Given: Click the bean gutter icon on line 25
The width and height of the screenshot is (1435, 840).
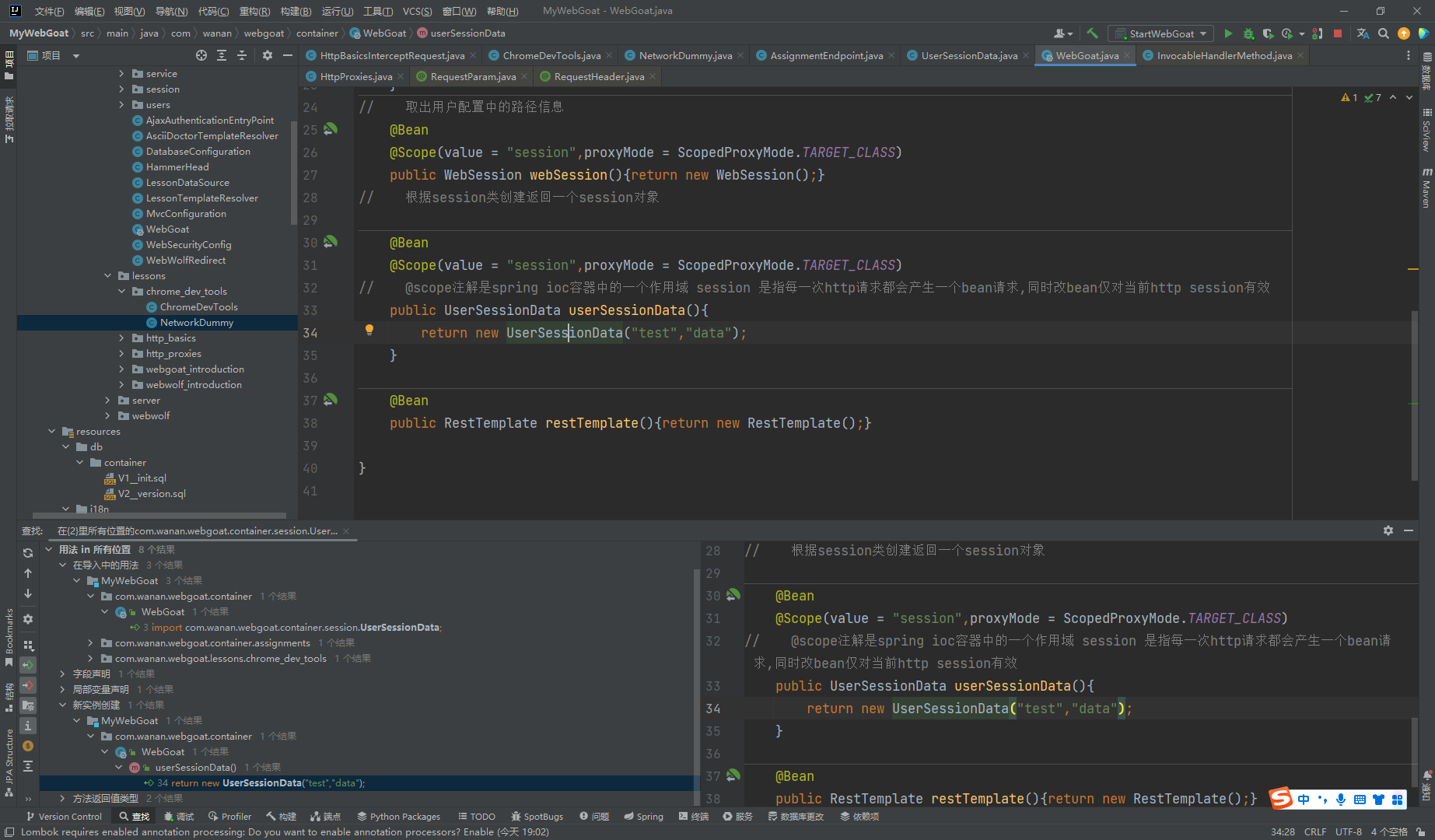Looking at the screenshot, I should pyautogui.click(x=331, y=129).
